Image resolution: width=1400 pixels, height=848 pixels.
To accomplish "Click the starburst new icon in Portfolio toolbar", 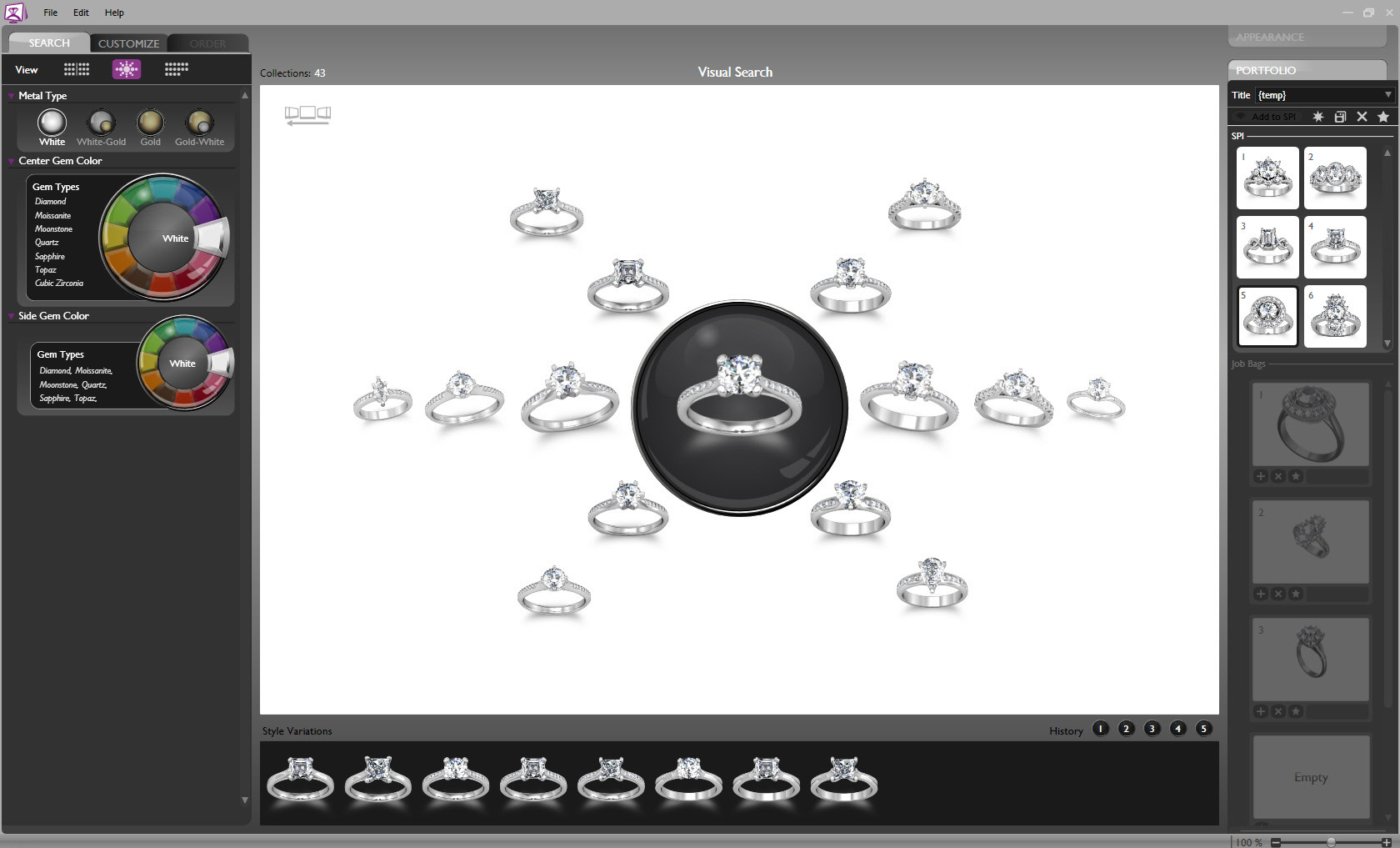I will [1317, 117].
